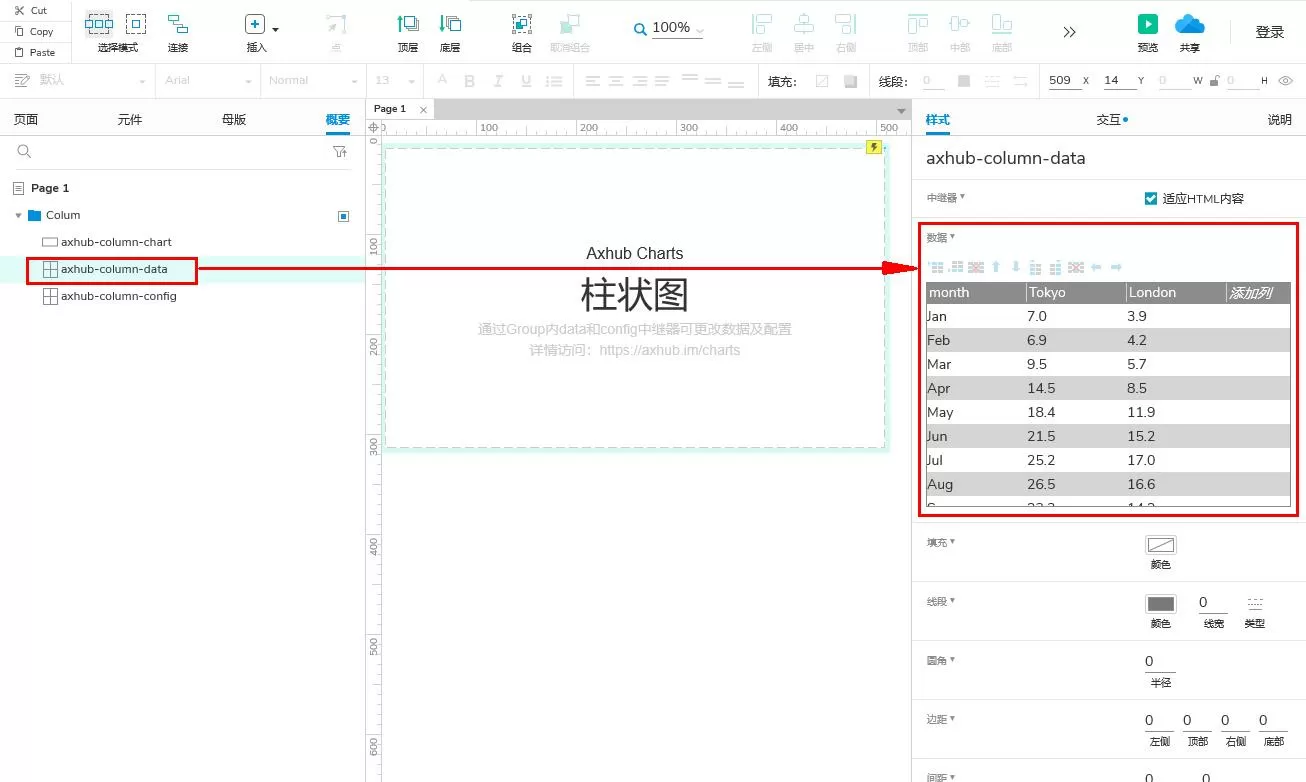Click the filter icon in outline search

[x=340, y=152]
